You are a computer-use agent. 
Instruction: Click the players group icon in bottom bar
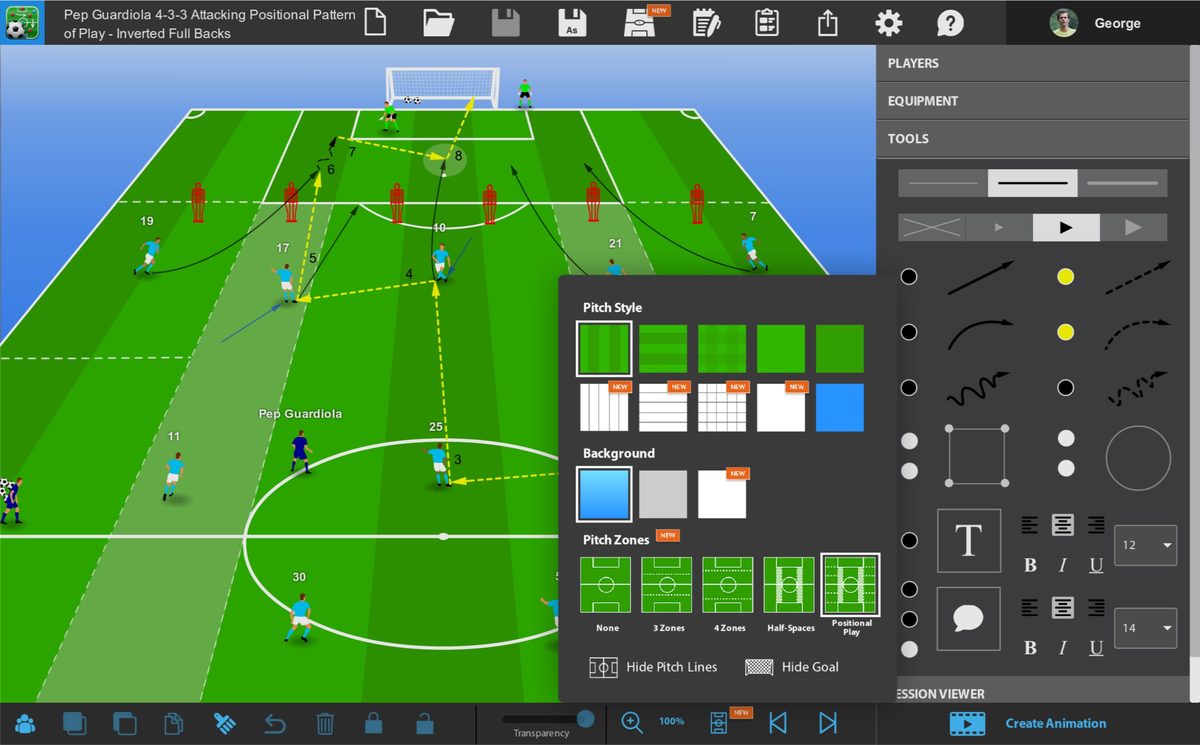pyautogui.click(x=26, y=722)
